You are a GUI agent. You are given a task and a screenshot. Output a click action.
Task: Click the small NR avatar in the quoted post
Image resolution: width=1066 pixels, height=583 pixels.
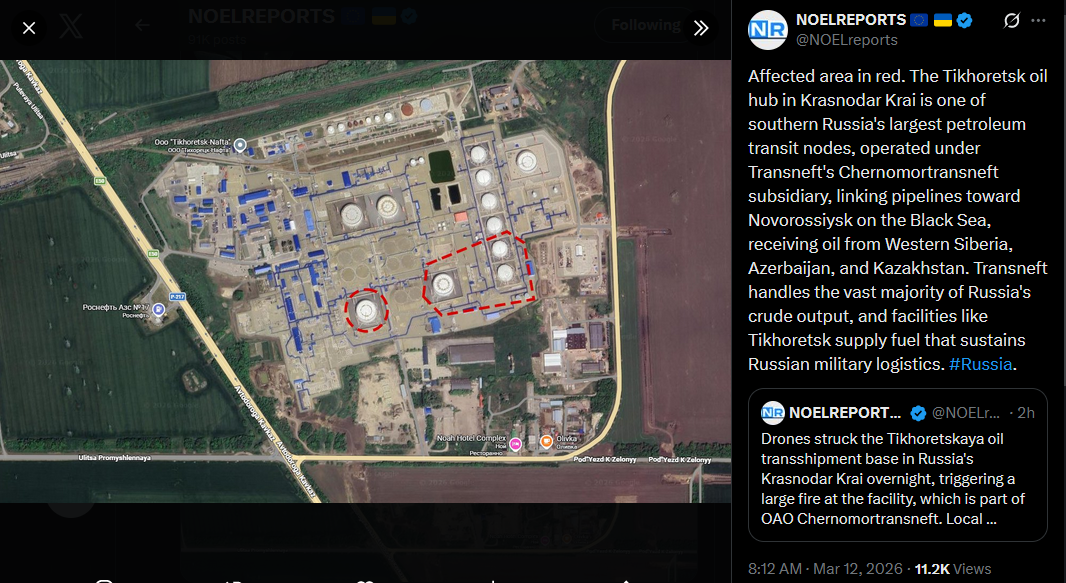[x=772, y=412]
